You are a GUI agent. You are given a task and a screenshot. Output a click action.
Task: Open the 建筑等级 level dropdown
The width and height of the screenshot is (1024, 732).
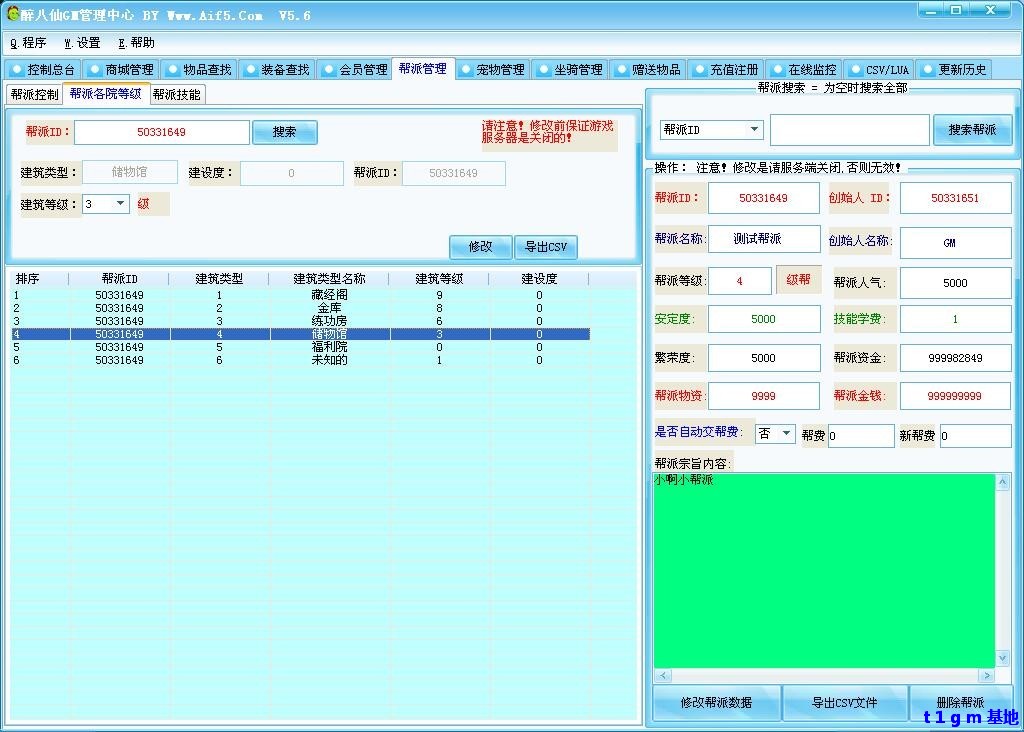(119, 204)
